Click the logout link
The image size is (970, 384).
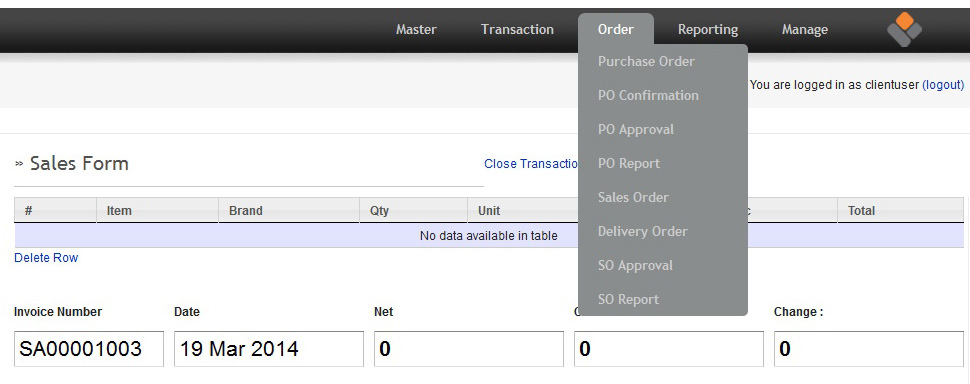point(943,85)
